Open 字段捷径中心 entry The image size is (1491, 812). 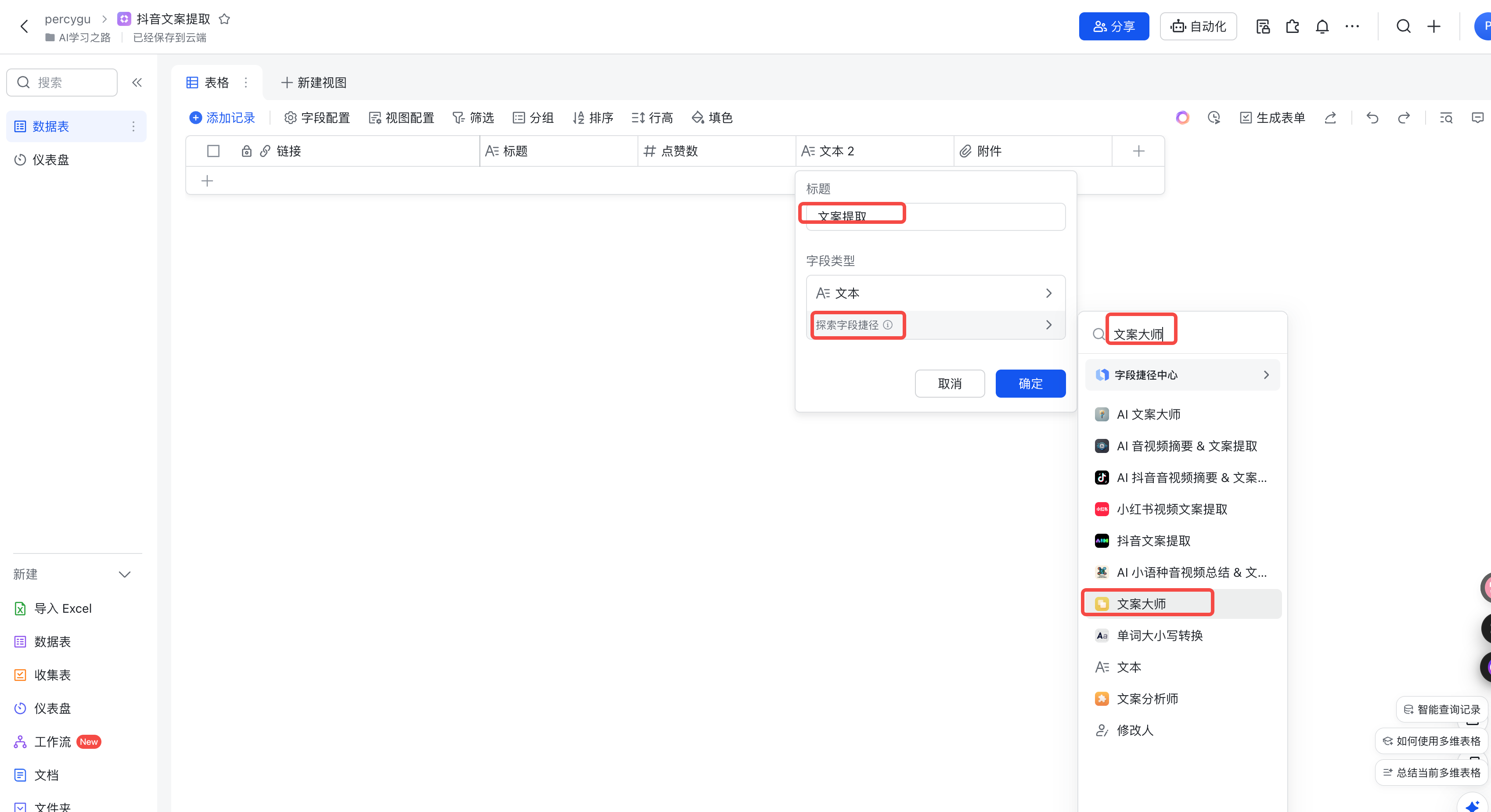[x=1182, y=375]
